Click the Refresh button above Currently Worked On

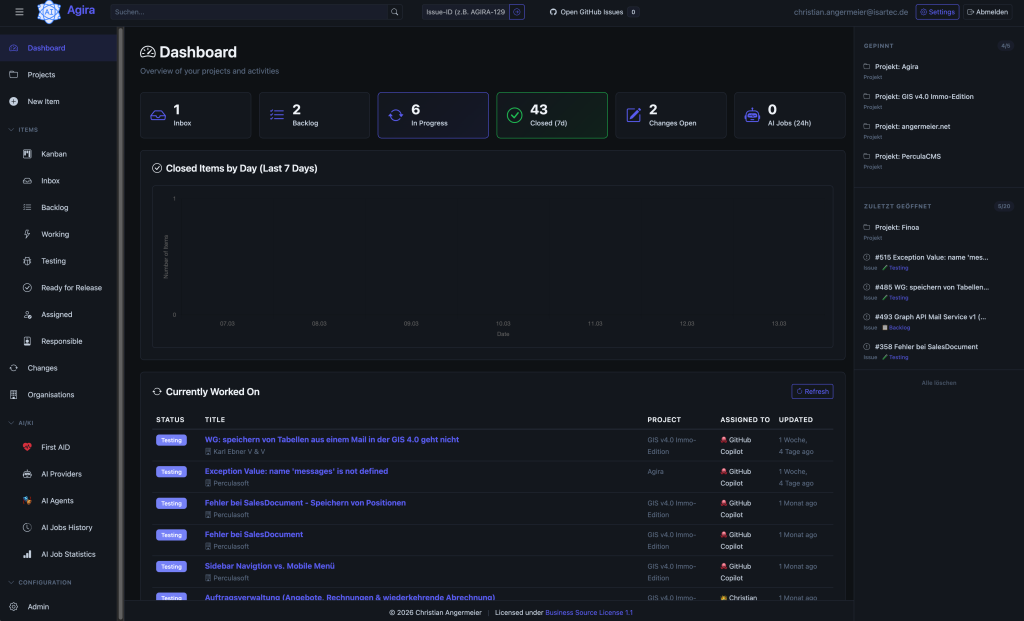tap(812, 391)
